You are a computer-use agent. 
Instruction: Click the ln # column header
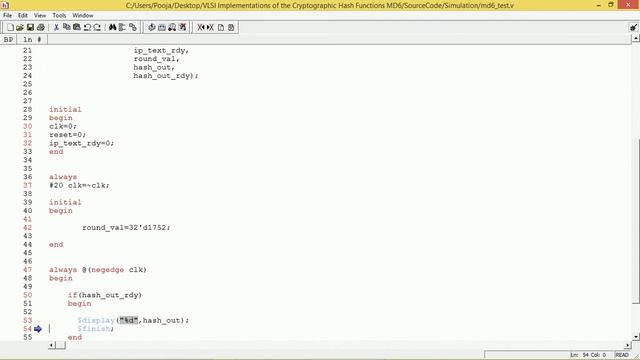coord(32,40)
